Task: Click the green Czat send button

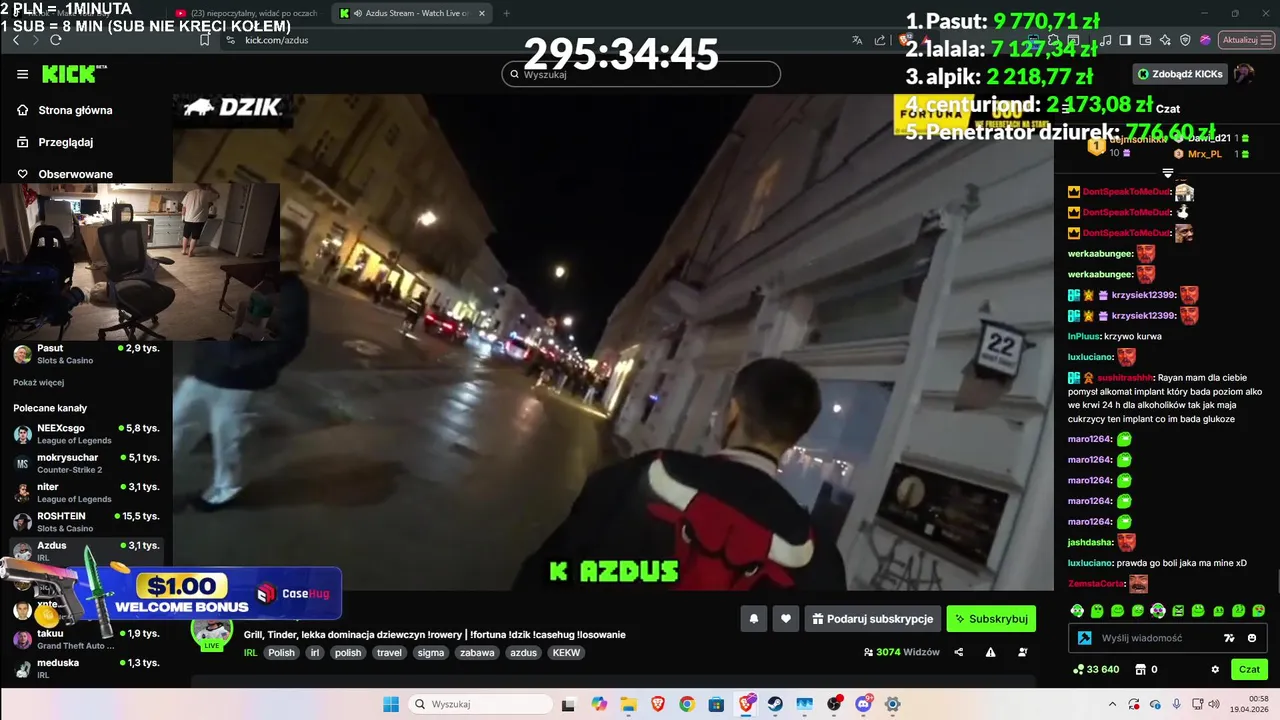Action: 1250,669
